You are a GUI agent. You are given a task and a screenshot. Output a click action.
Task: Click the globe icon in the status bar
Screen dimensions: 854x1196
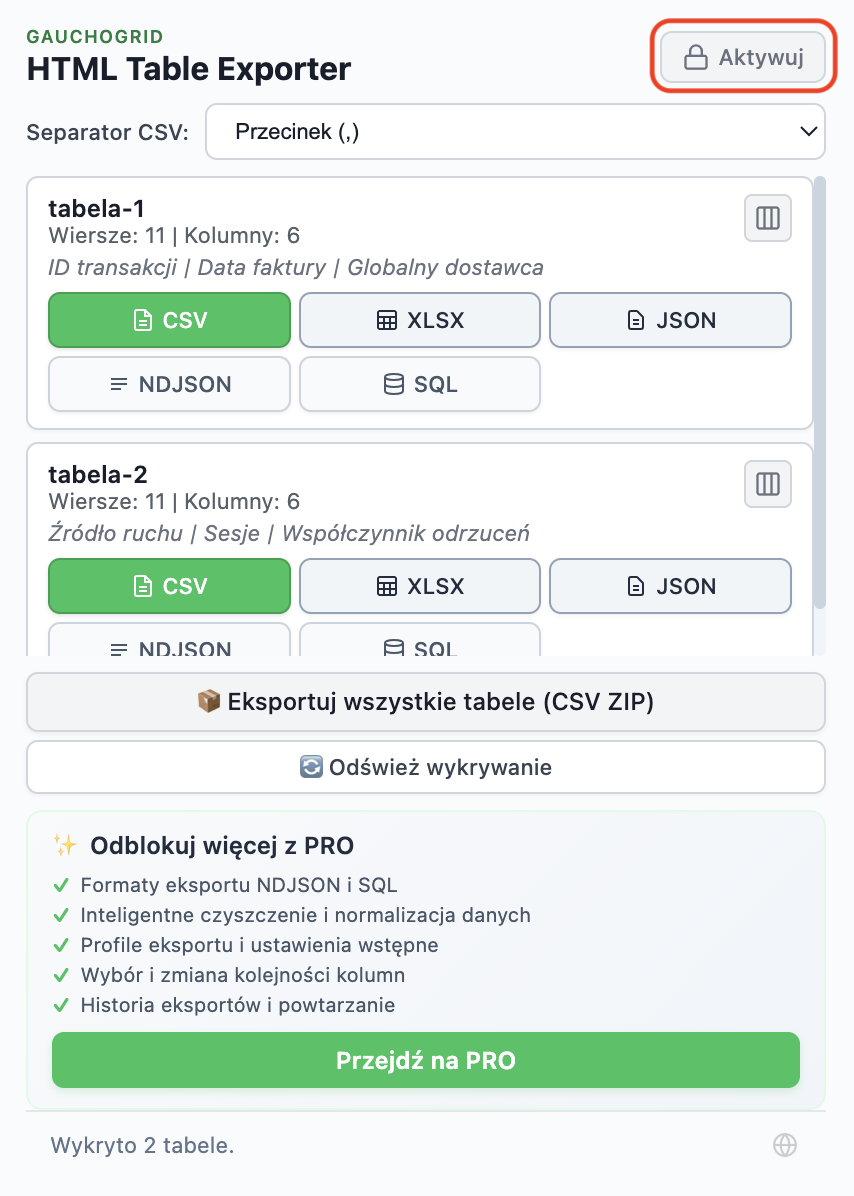pyautogui.click(x=785, y=1144)
